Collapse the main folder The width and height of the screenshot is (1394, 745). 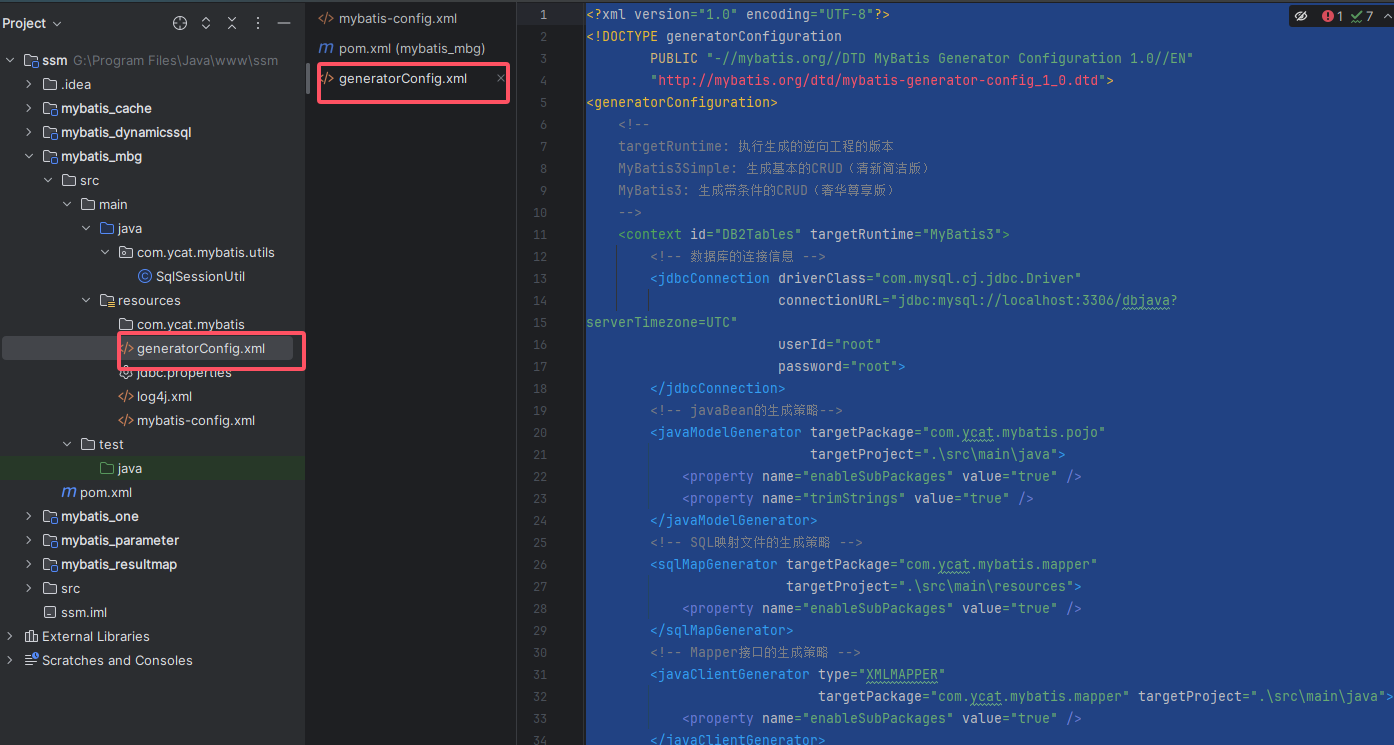click(x=67, y=204)
